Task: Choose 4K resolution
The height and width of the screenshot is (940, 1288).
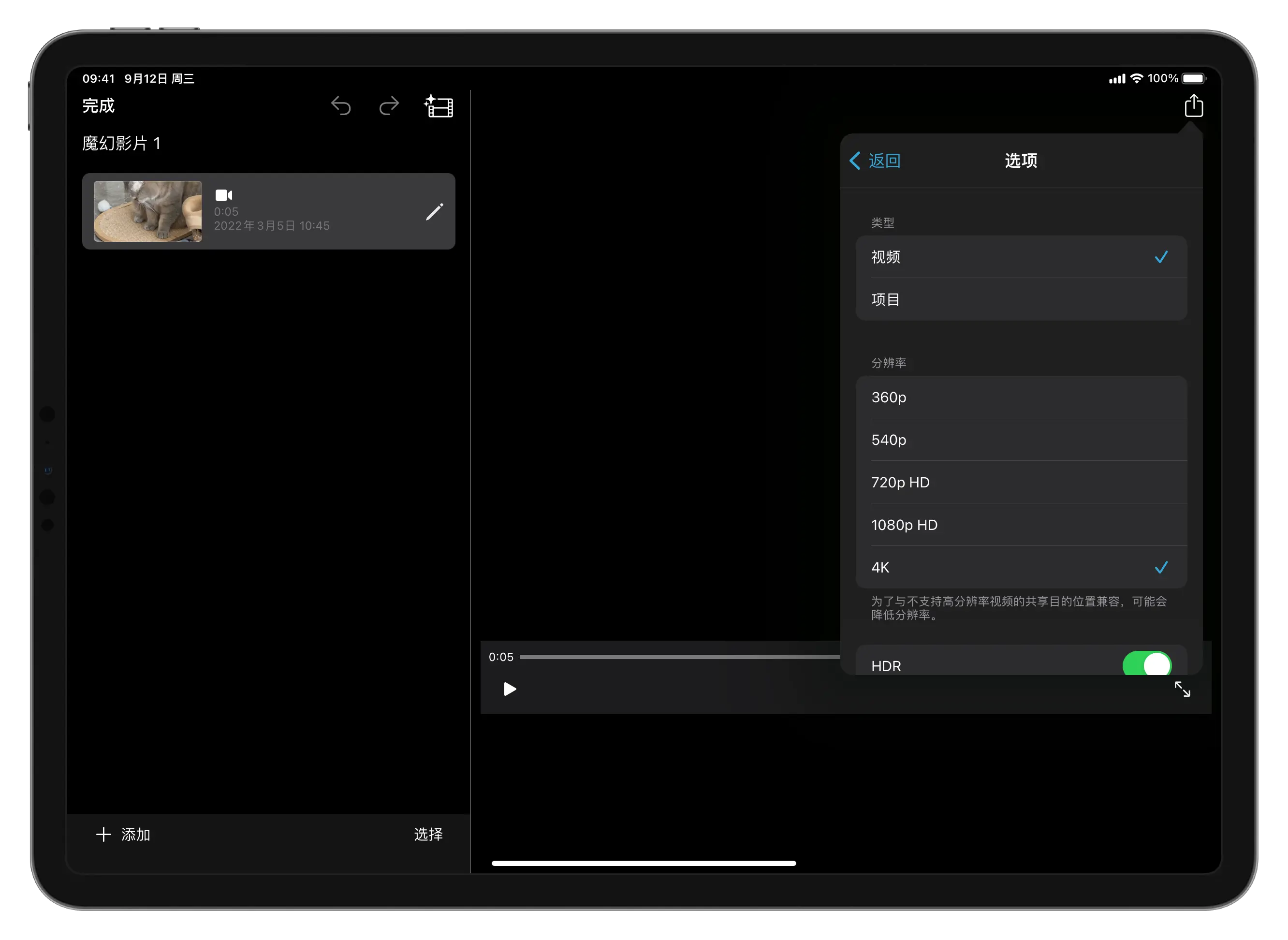Action: (1021, 567)
